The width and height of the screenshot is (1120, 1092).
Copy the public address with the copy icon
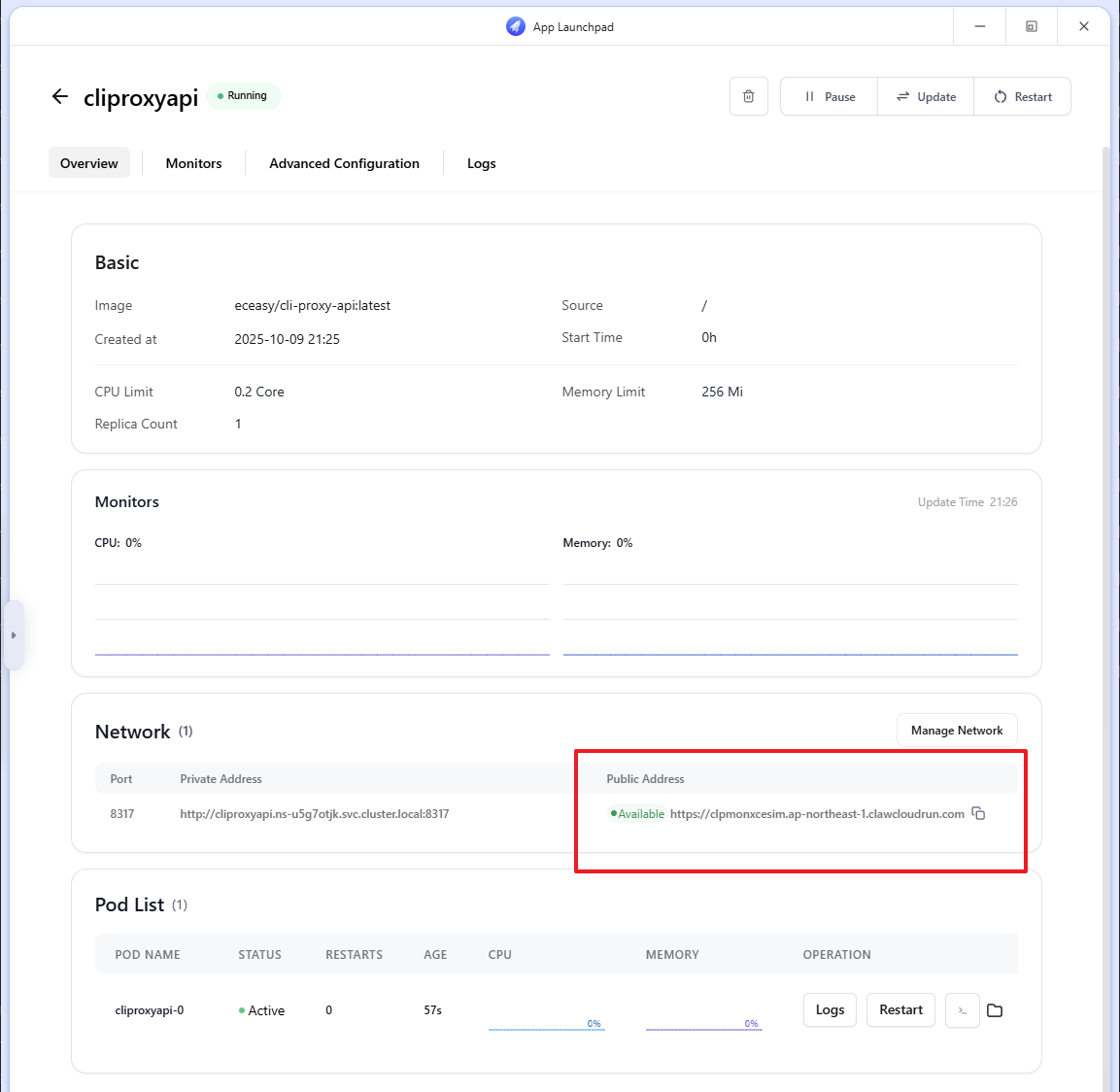point(978,813)
